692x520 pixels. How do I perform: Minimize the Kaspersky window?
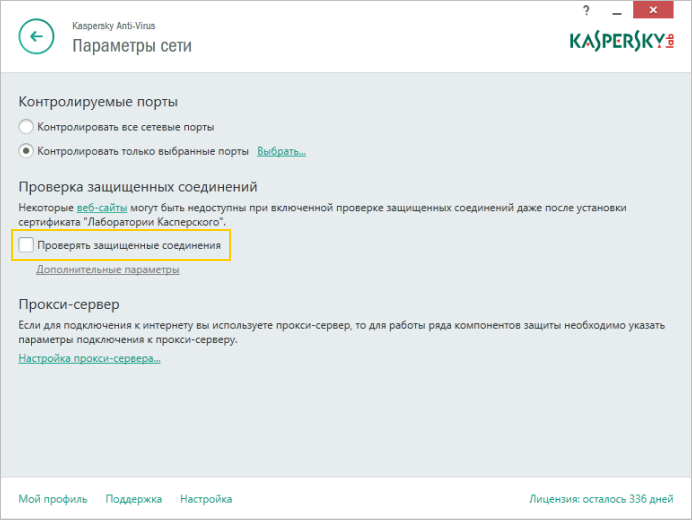pos(617,13)
